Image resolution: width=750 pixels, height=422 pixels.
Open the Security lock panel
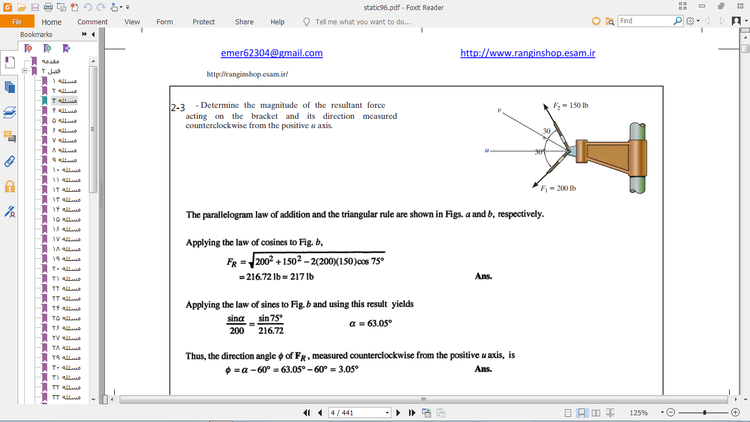pos(10,186)
